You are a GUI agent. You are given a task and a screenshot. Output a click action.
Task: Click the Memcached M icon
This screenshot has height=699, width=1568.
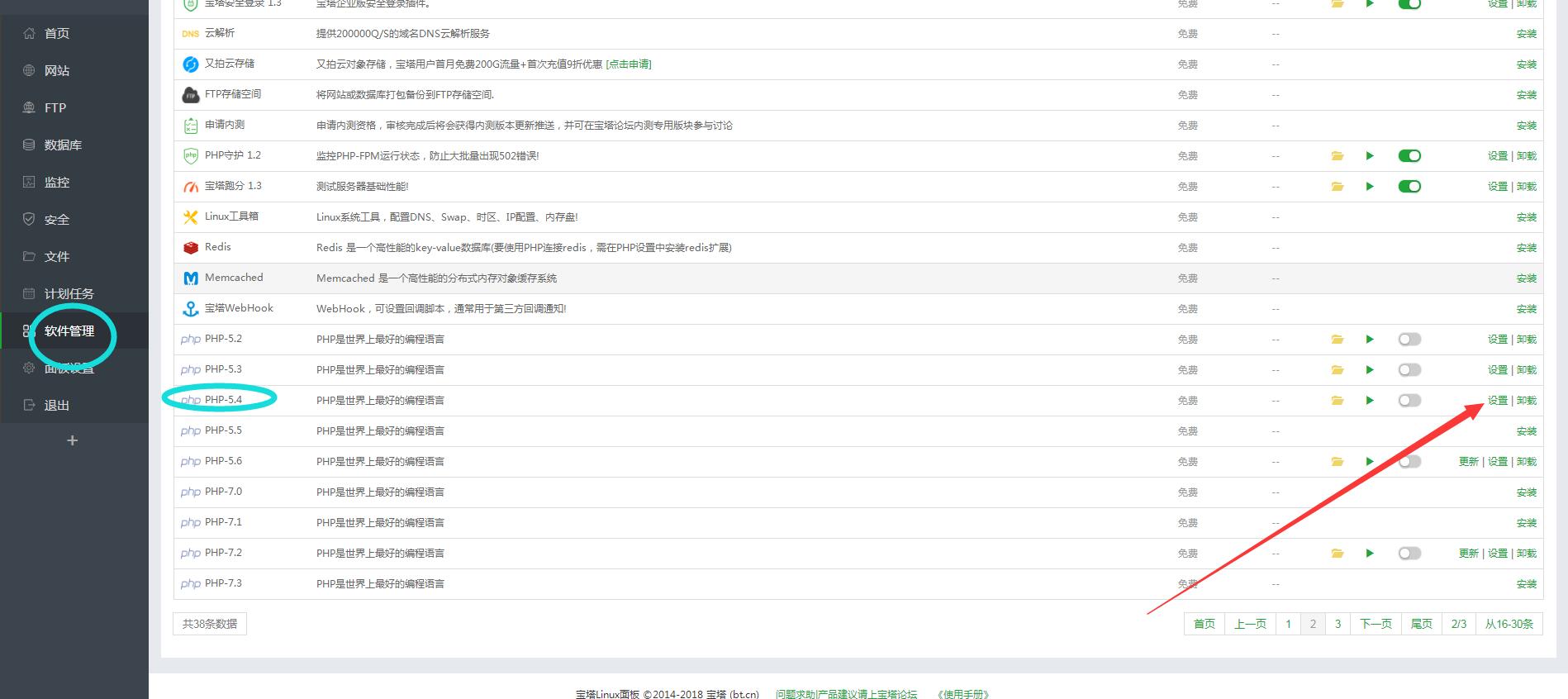(x=191, y=278)
